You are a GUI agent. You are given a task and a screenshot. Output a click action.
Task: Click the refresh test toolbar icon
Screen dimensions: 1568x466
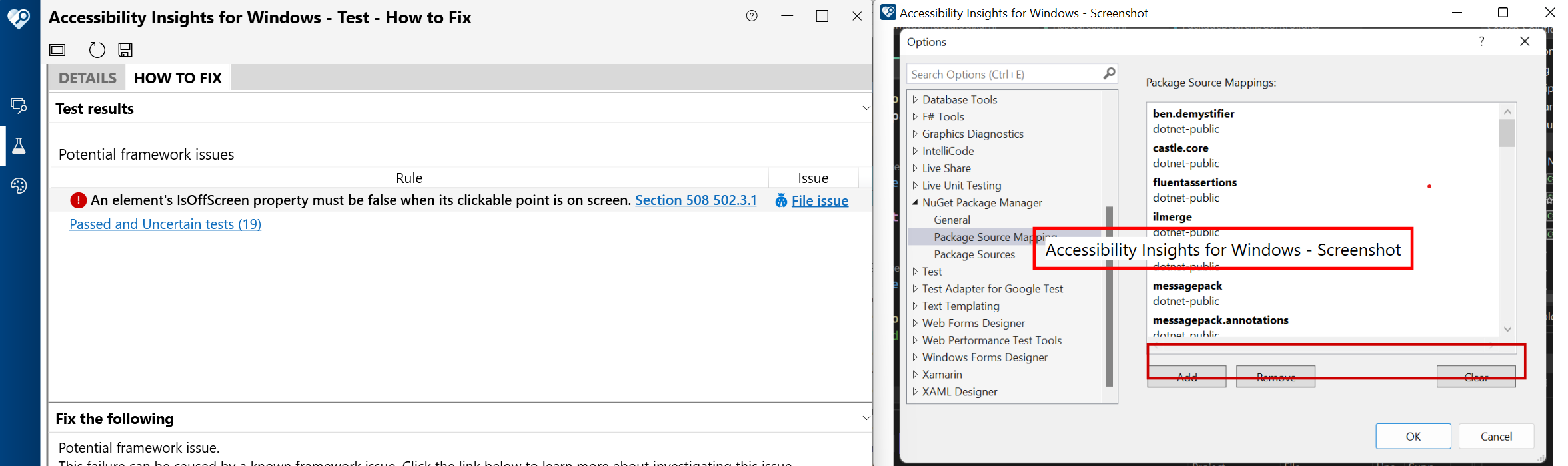tap(97, 50)
